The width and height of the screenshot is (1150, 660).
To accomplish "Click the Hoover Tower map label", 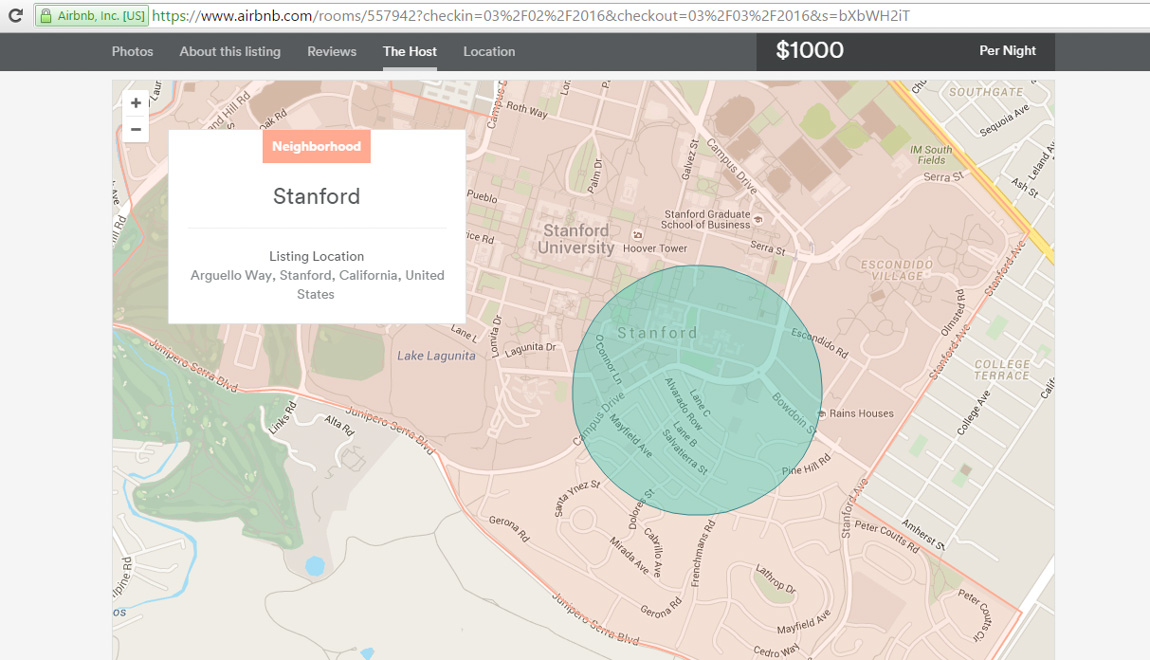I will coord(655,248).
